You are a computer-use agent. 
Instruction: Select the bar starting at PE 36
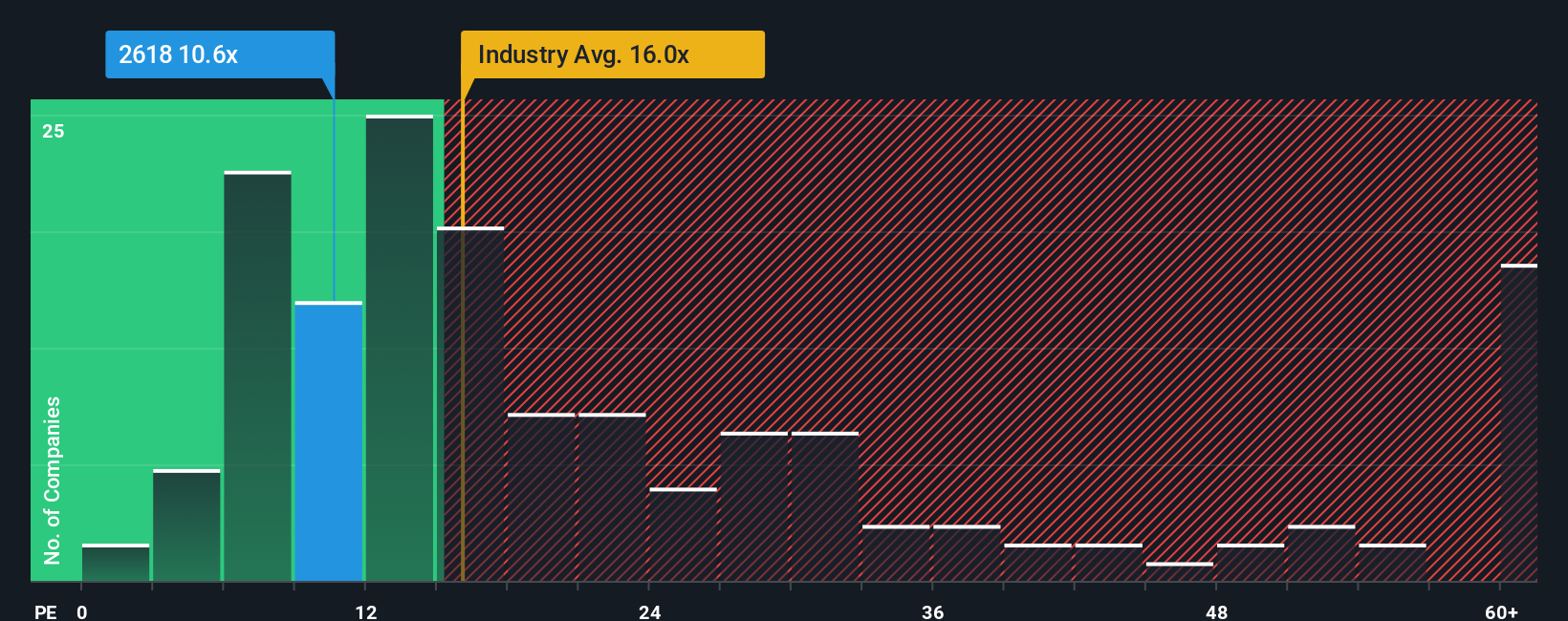pos(967,553)
